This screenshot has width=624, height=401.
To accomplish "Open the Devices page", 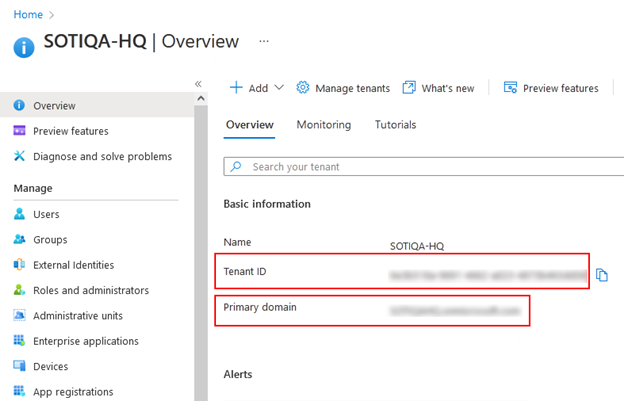I will tap(51, 366).
